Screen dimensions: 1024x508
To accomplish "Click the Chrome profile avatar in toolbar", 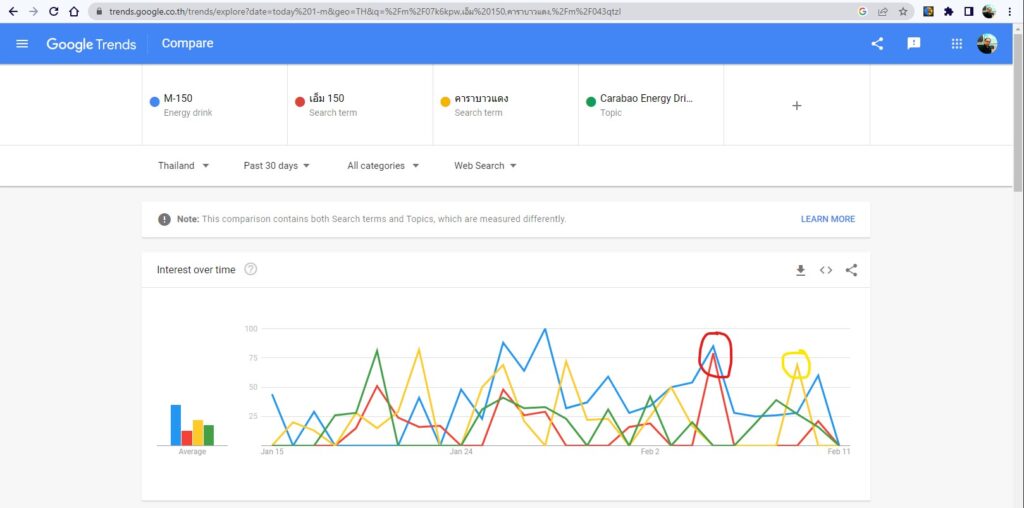I will (988, 11).
